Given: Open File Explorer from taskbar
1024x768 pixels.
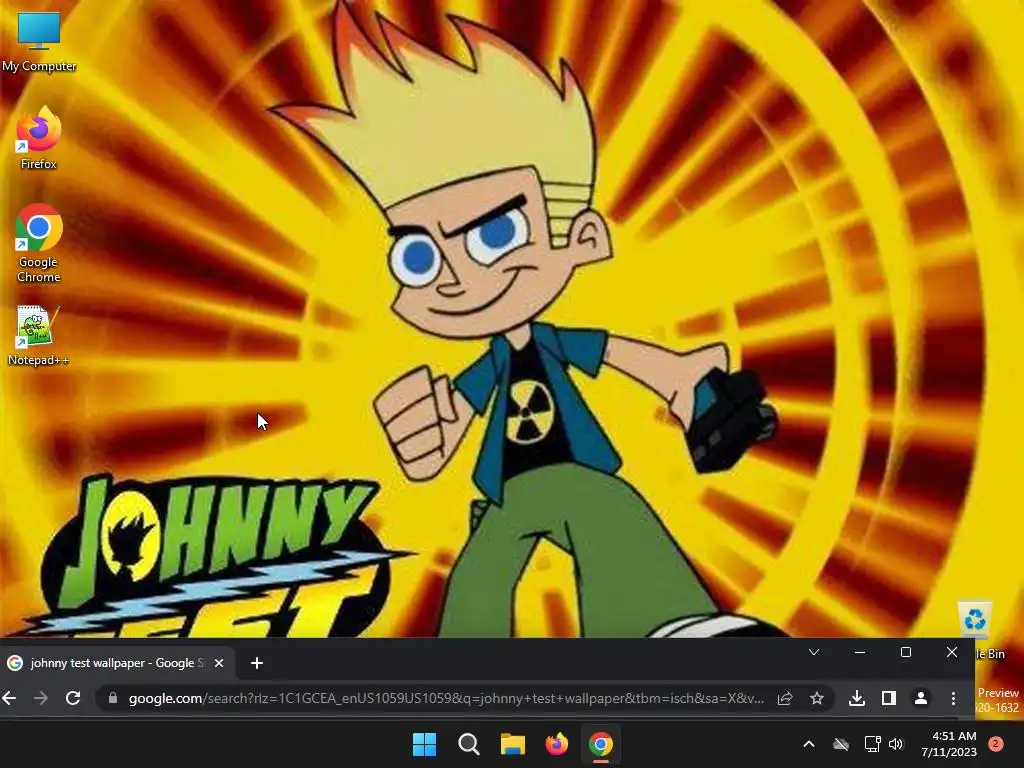Looking at the screenshot, I should [513, 744].
